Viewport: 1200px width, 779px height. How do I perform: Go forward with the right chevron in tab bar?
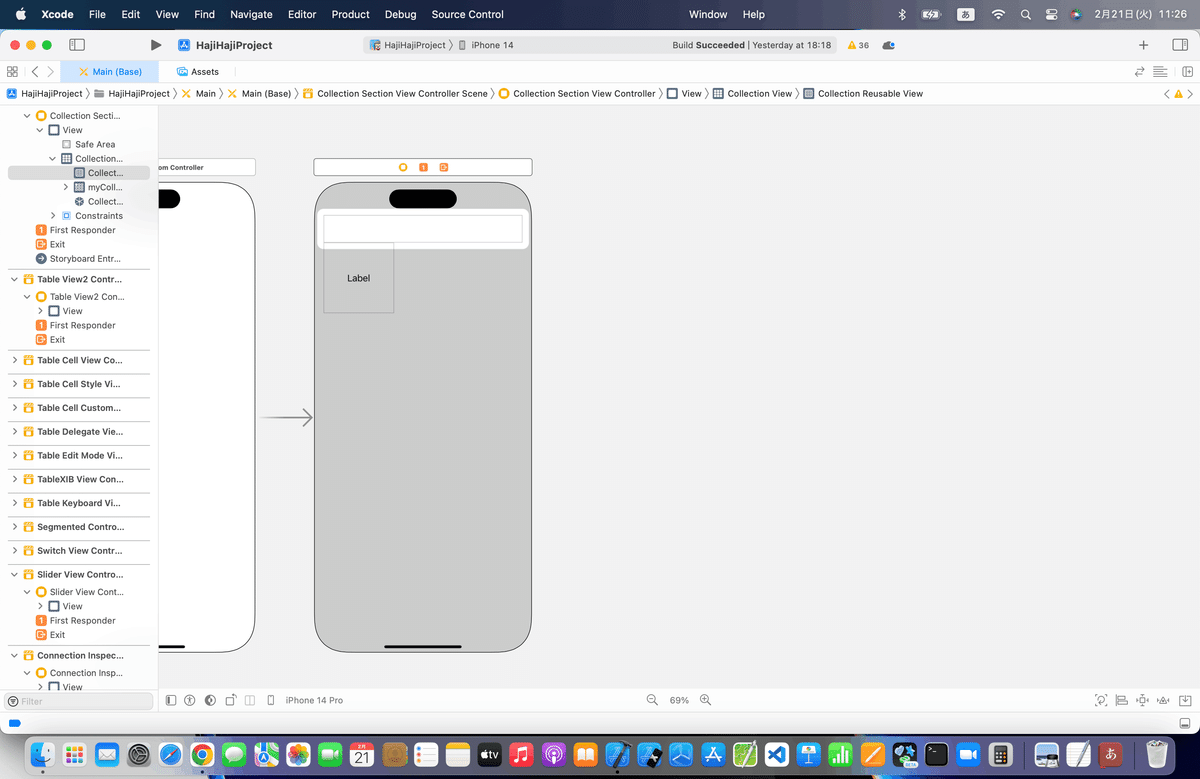click(51, 72)
